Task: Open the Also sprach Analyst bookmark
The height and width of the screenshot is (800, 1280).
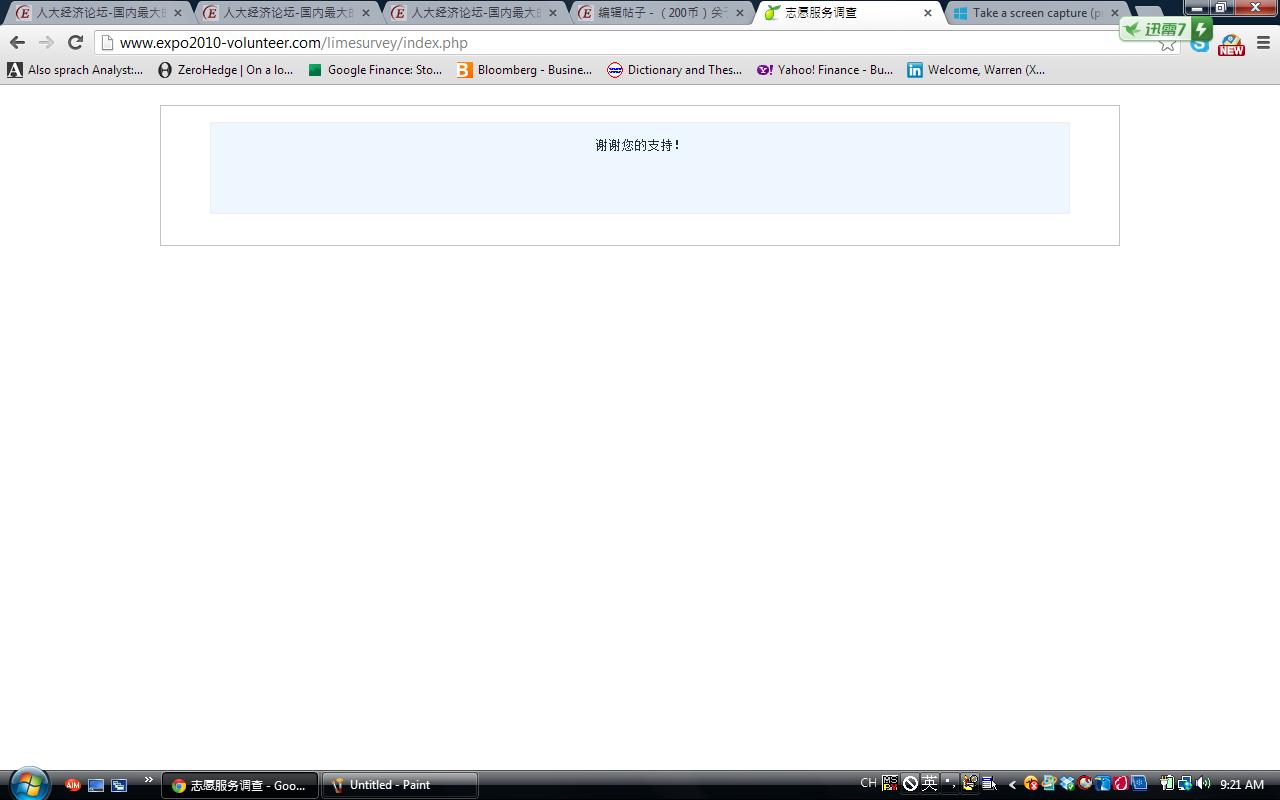Action: point(75,70)
